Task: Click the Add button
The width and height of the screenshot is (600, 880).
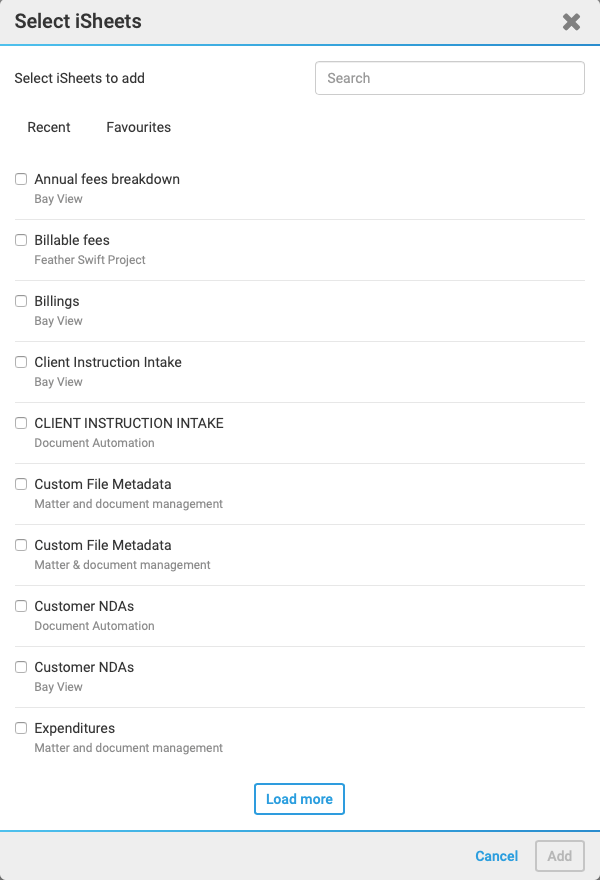Action: (559, 856)
